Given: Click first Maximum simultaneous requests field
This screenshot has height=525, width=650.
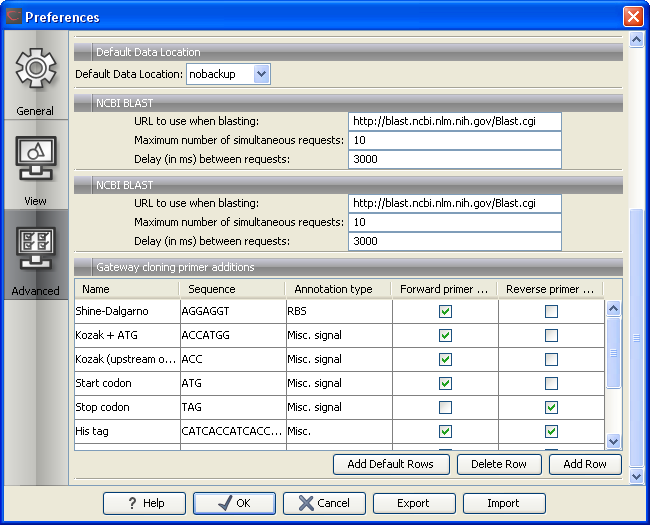Looking at the screenshot, I should click(x=455, y=141).
